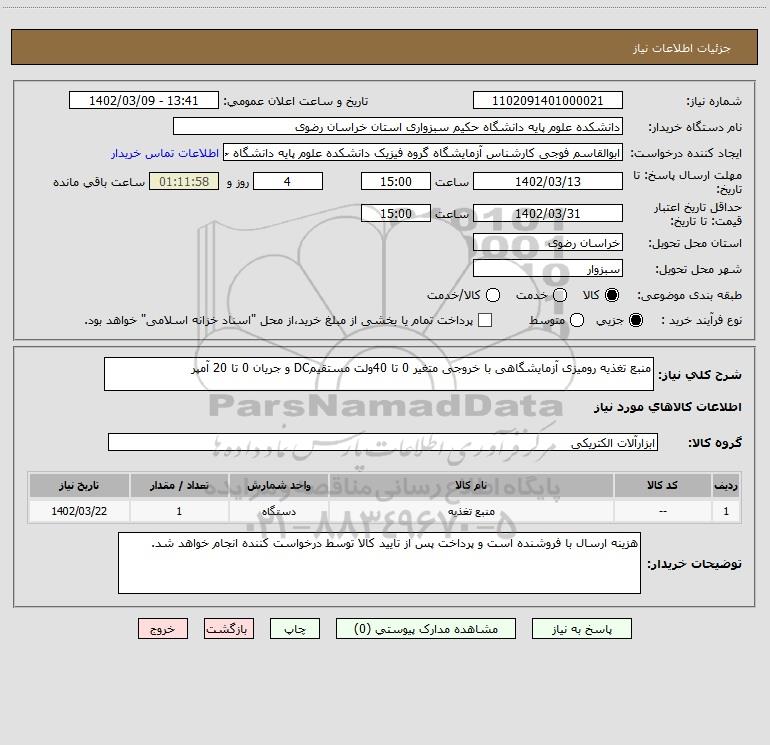Click the تعداد / مقدار column header

[179, 485]
